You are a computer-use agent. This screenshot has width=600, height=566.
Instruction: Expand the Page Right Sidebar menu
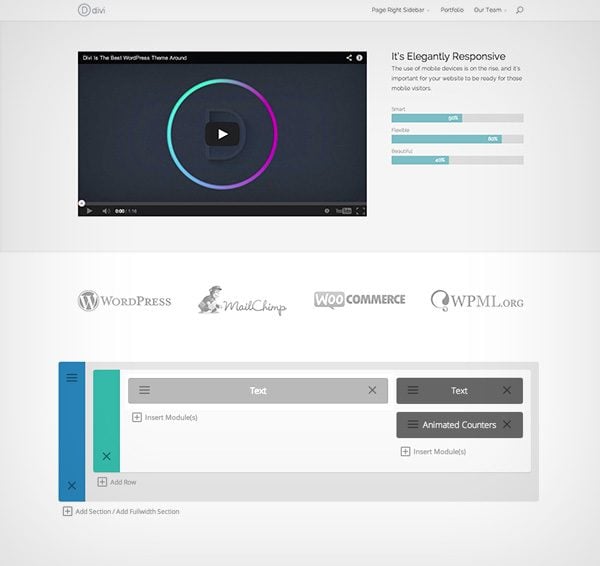400,10
